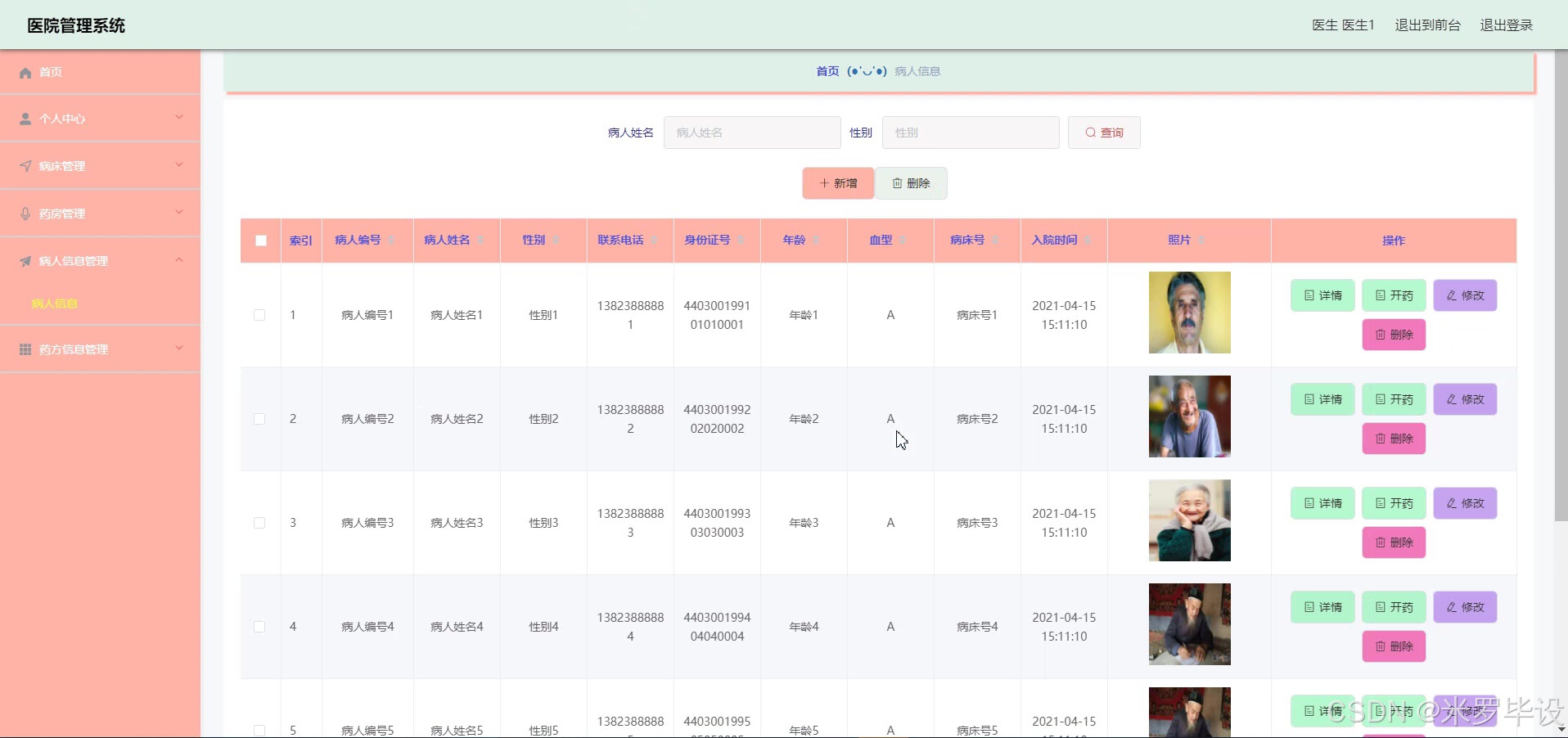This screenshot has width=1568, height=738.
Task: Open 详情 for 病人姓名3
Action: tap(1322, 503)
